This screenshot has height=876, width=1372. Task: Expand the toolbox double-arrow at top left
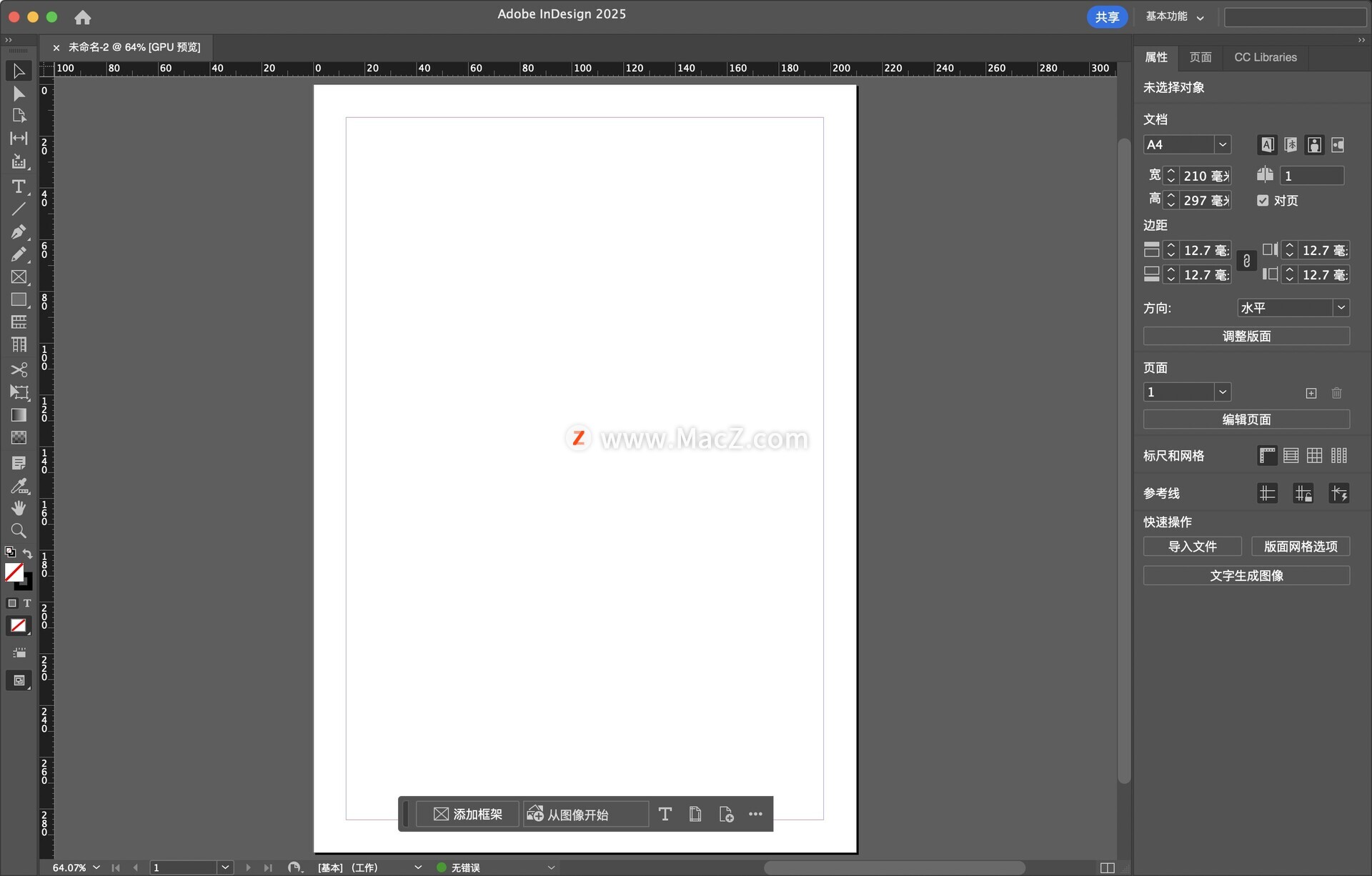[9, 40]
